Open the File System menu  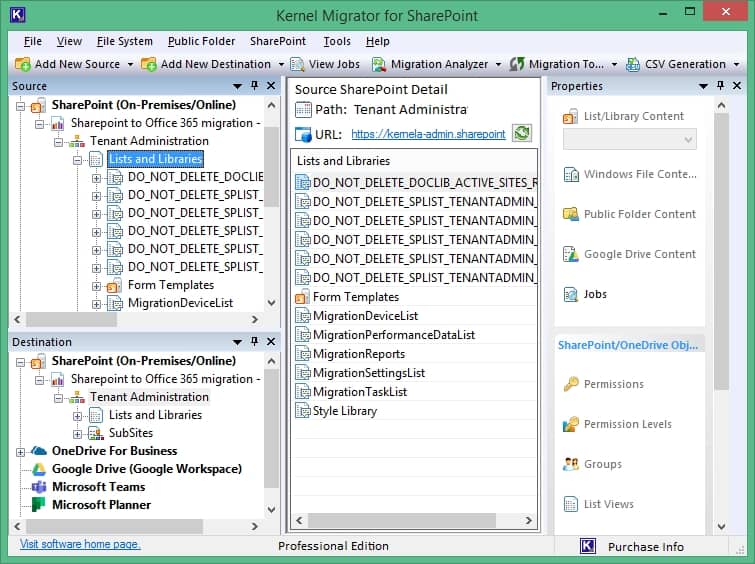coord(125,41)
